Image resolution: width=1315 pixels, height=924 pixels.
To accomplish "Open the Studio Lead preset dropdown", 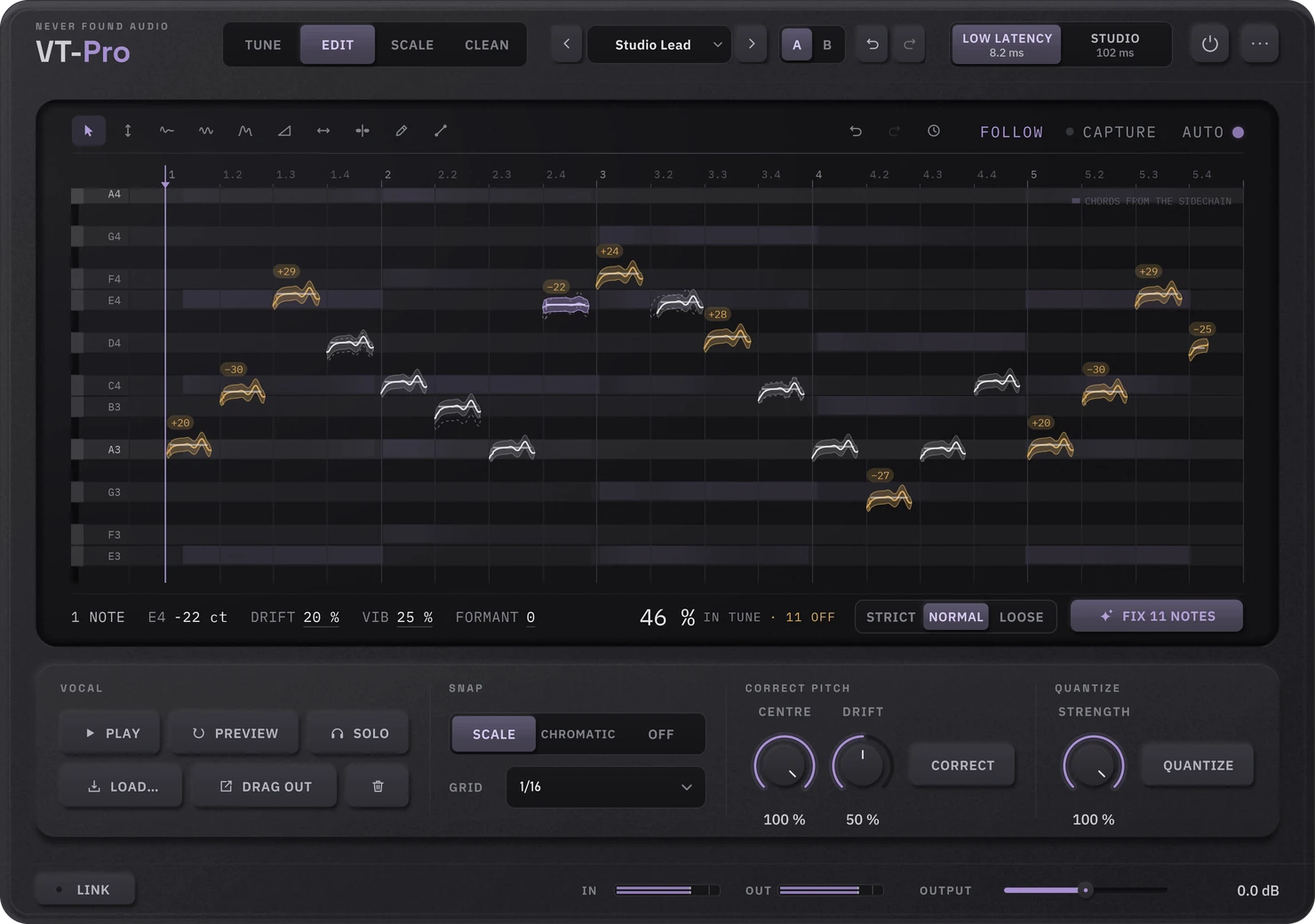I will [x=658, y=44].
